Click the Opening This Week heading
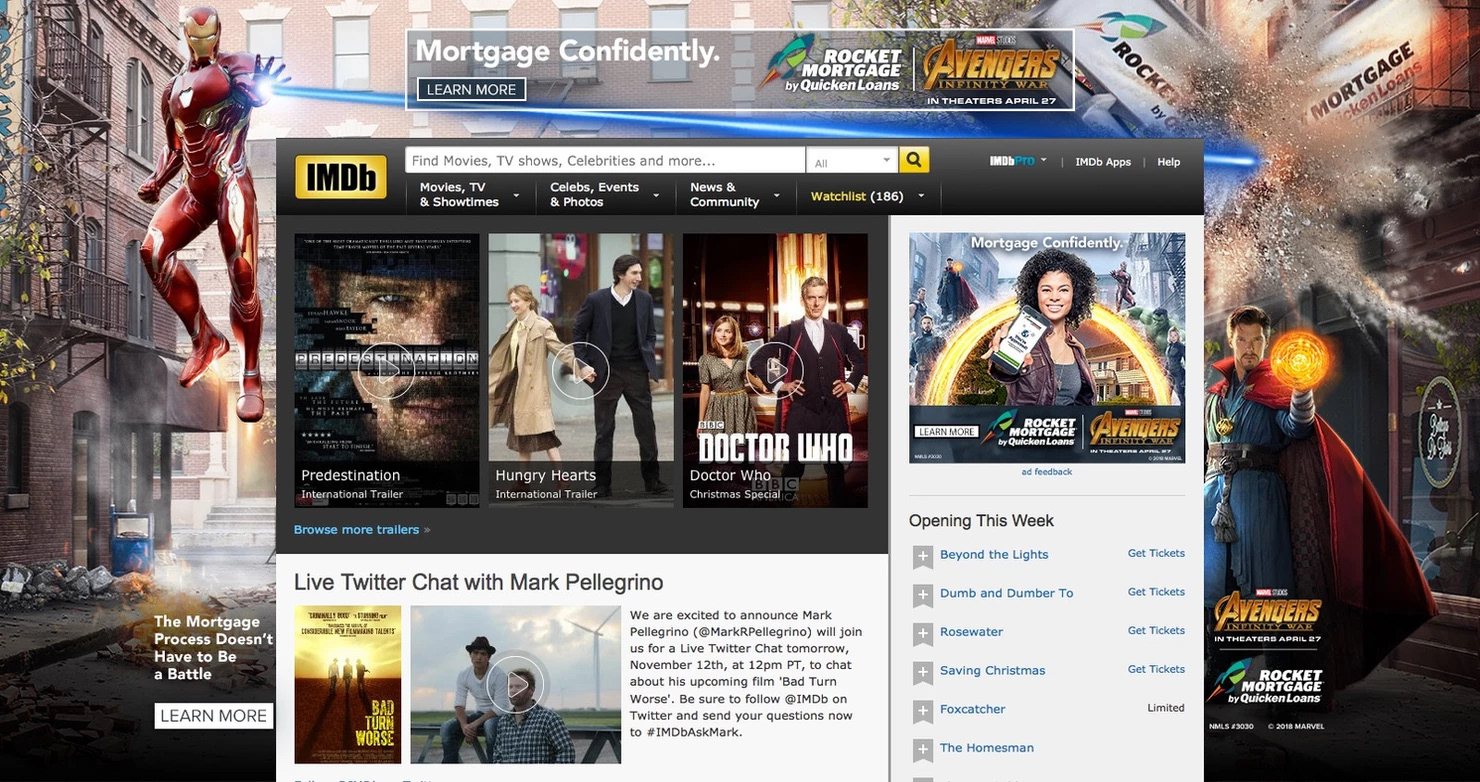1480x782 pixels. 981,521
